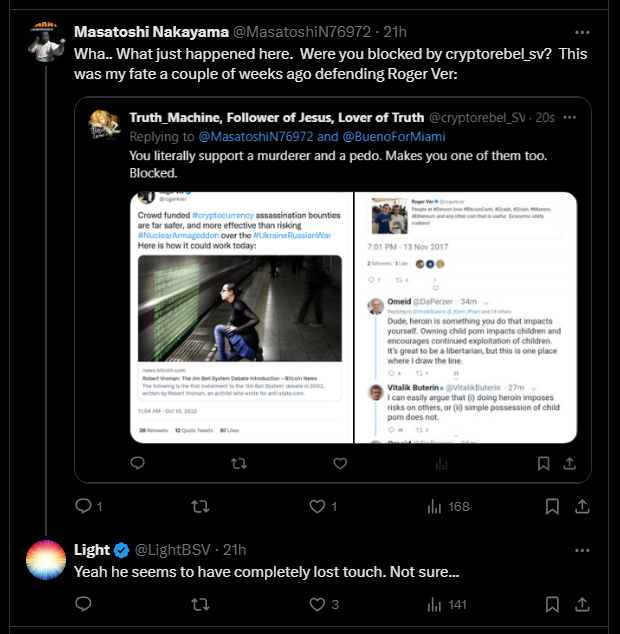View analytics showing 168 views

point(448,506)
